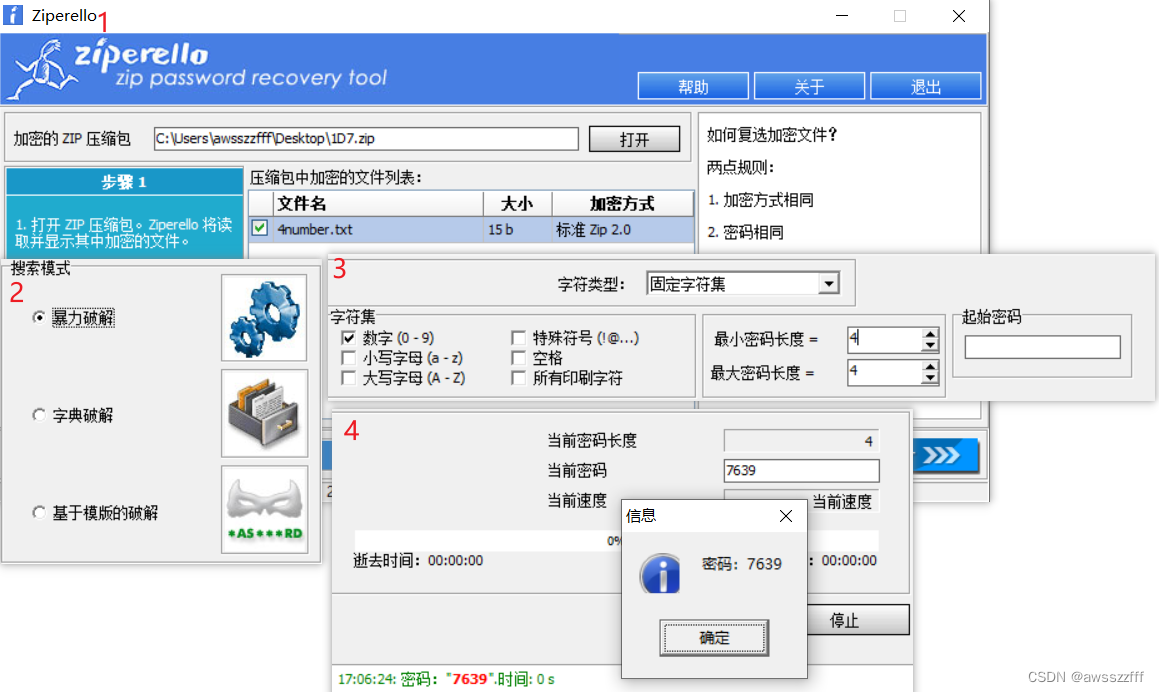The width and height of the screenshot is (1159, 692).
Task: Enable the 所有印刷字符 checkbox
Action: coord(519,378)
